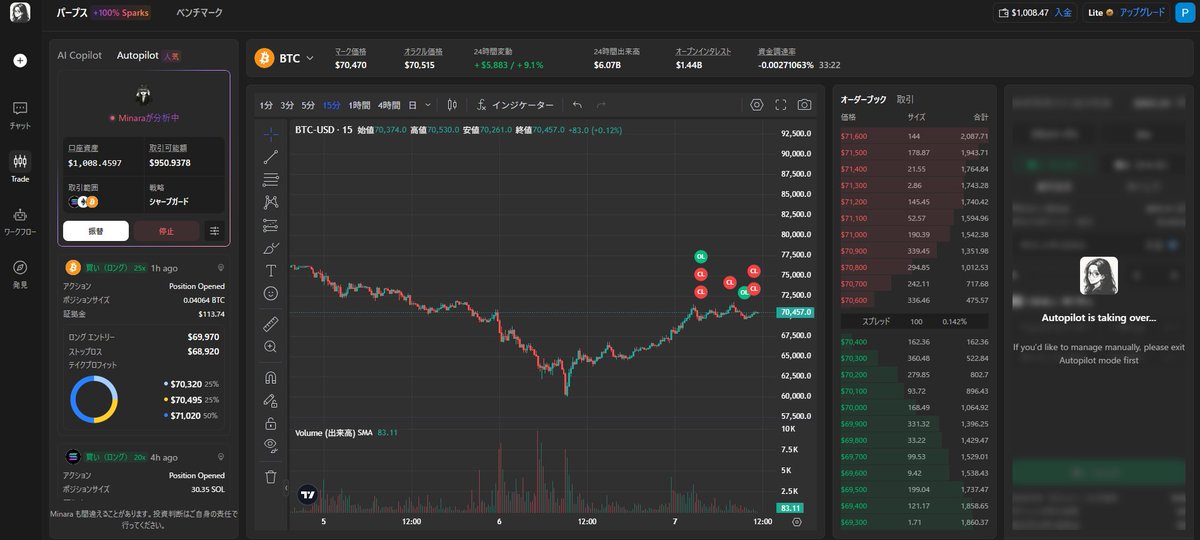Select the 取引 trades tab
Image resolution: width=1200 pixels, height=540 pixels.
[x=905, y=99]
